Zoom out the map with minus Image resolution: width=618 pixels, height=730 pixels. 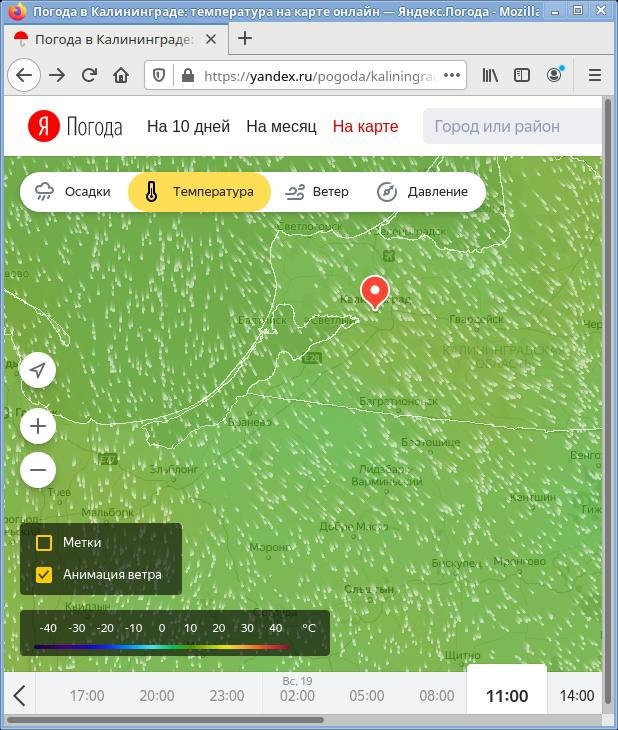(x=38, y=470)
